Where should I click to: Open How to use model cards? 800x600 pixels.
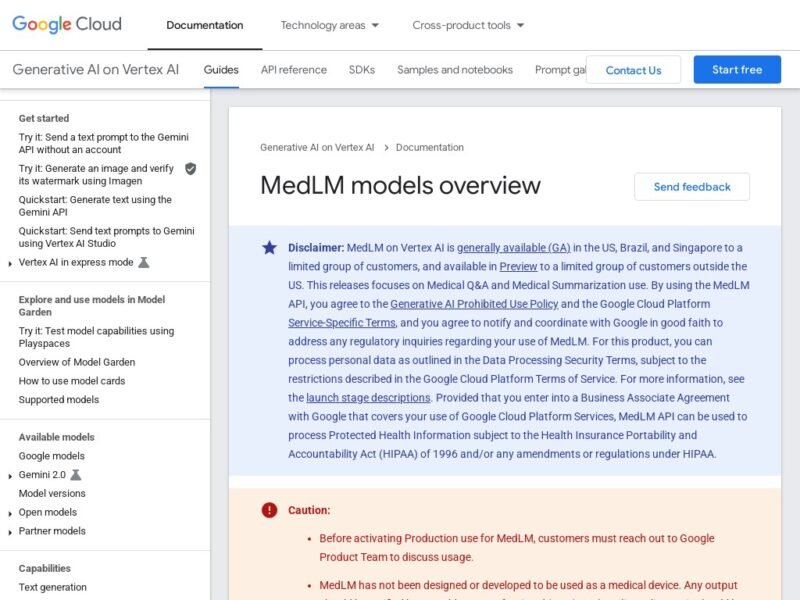click(72, 381)
